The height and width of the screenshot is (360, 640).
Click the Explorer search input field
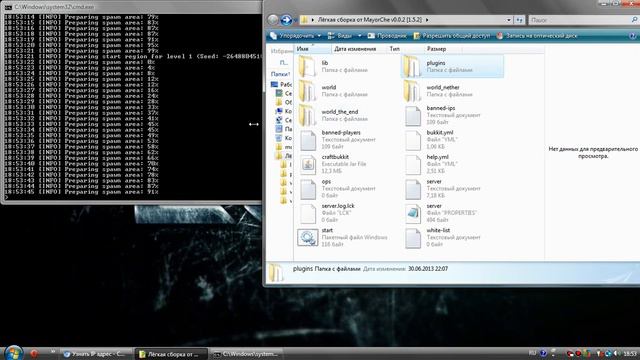click(580, 20)
